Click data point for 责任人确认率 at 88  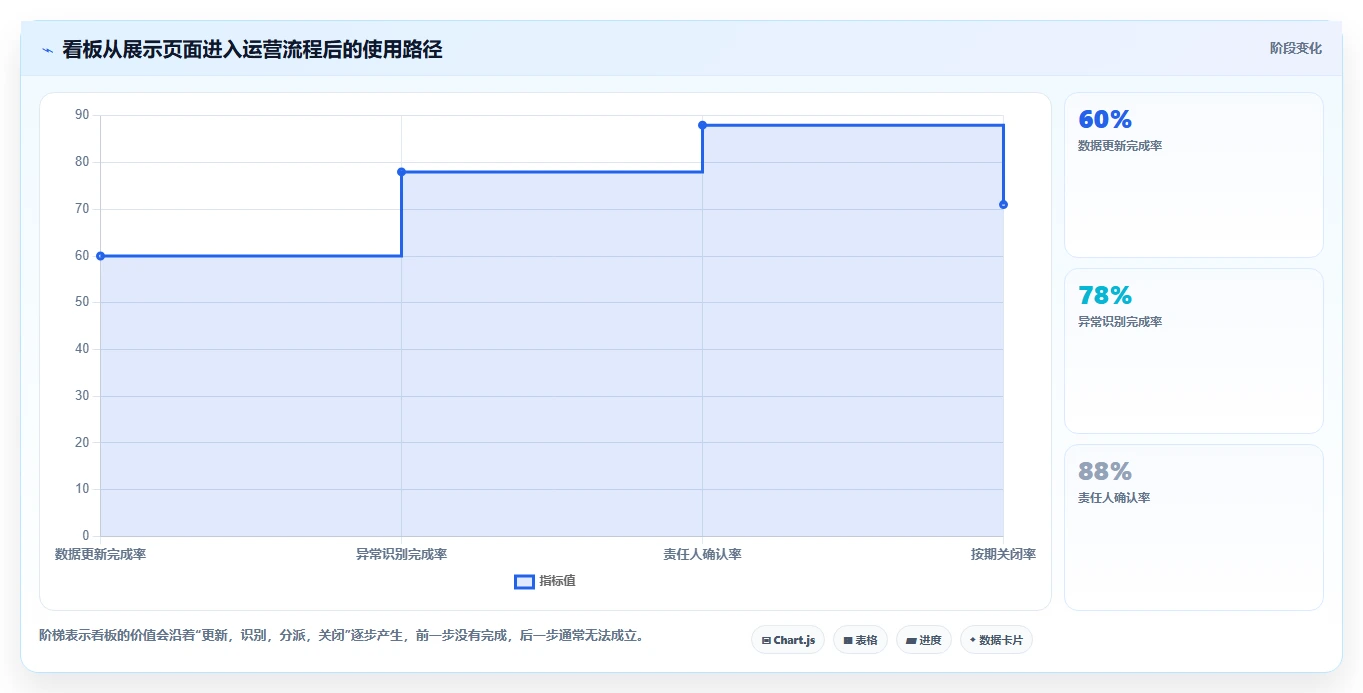702,125
